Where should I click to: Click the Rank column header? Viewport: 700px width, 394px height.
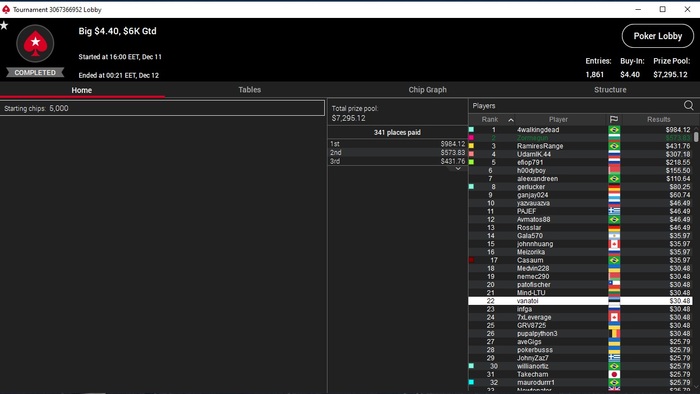pyautogui.click(x=490, y=119)
